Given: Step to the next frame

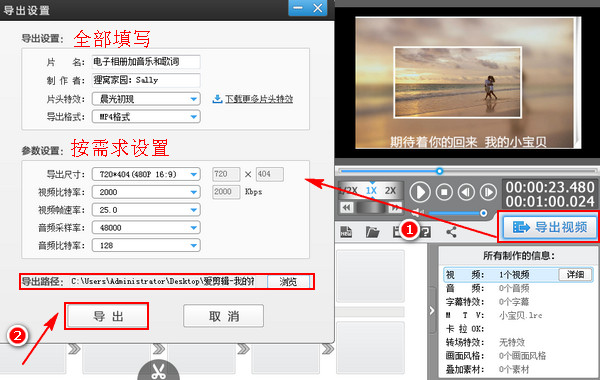Looking at the screenshot, I should point(488,192).
